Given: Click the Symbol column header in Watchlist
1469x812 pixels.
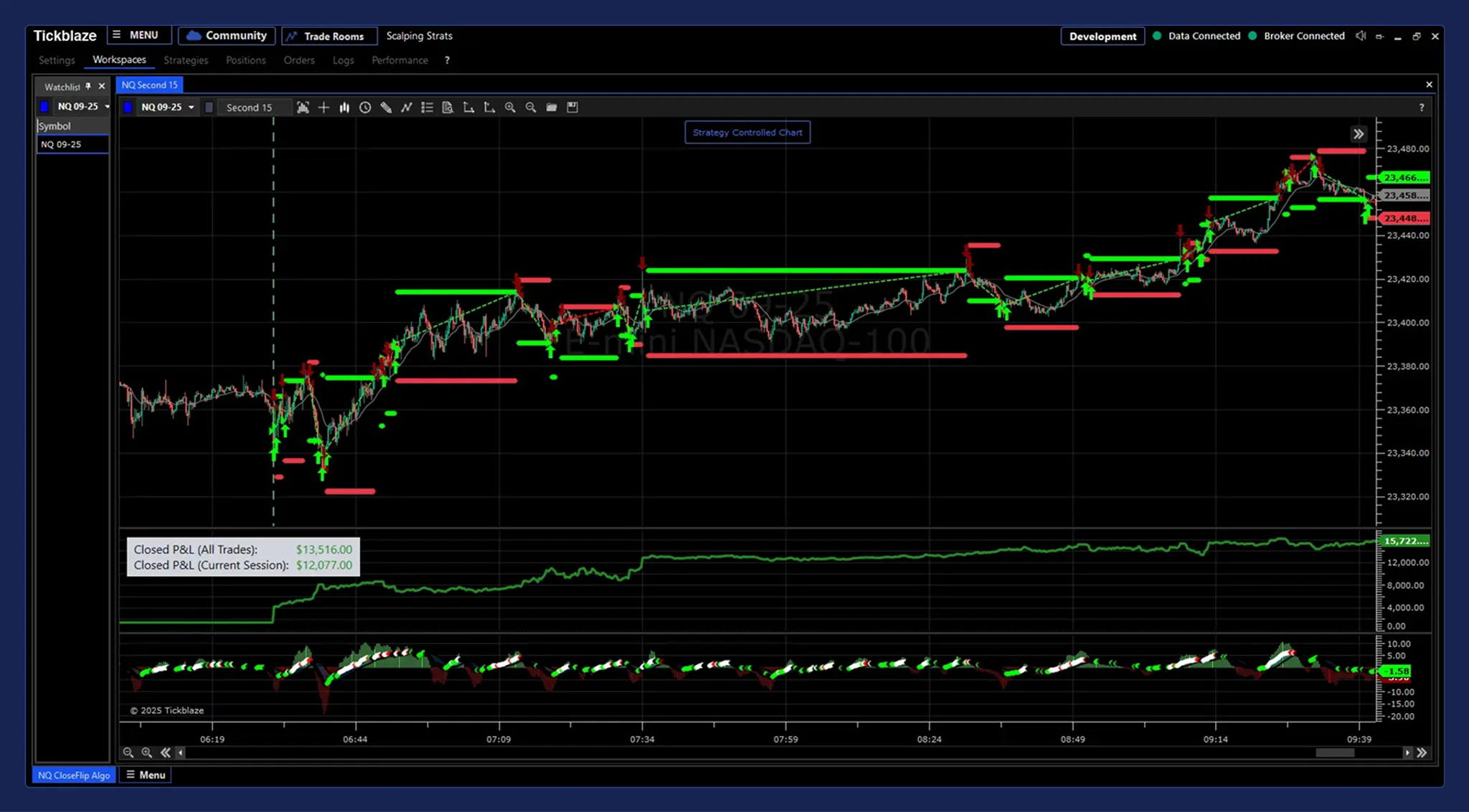Looking at the screenshot, I should (x=72, y=126).
